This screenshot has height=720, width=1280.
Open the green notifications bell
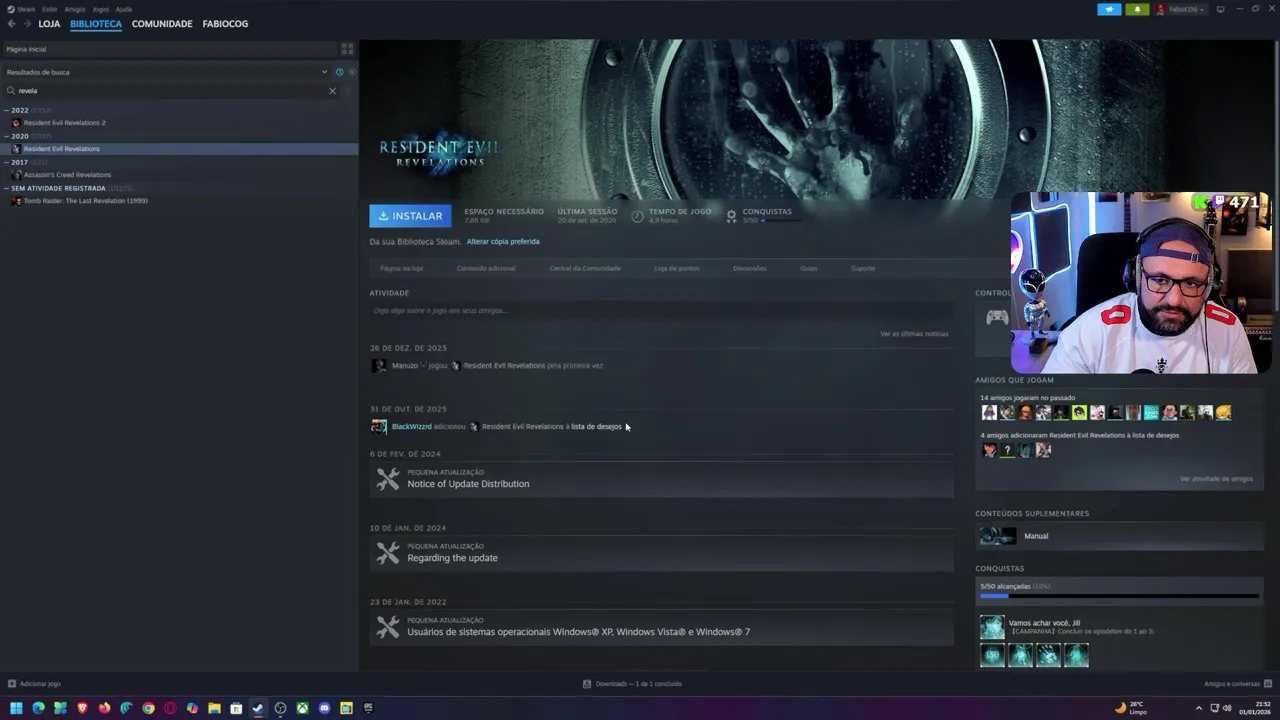tap(1137, 9)
